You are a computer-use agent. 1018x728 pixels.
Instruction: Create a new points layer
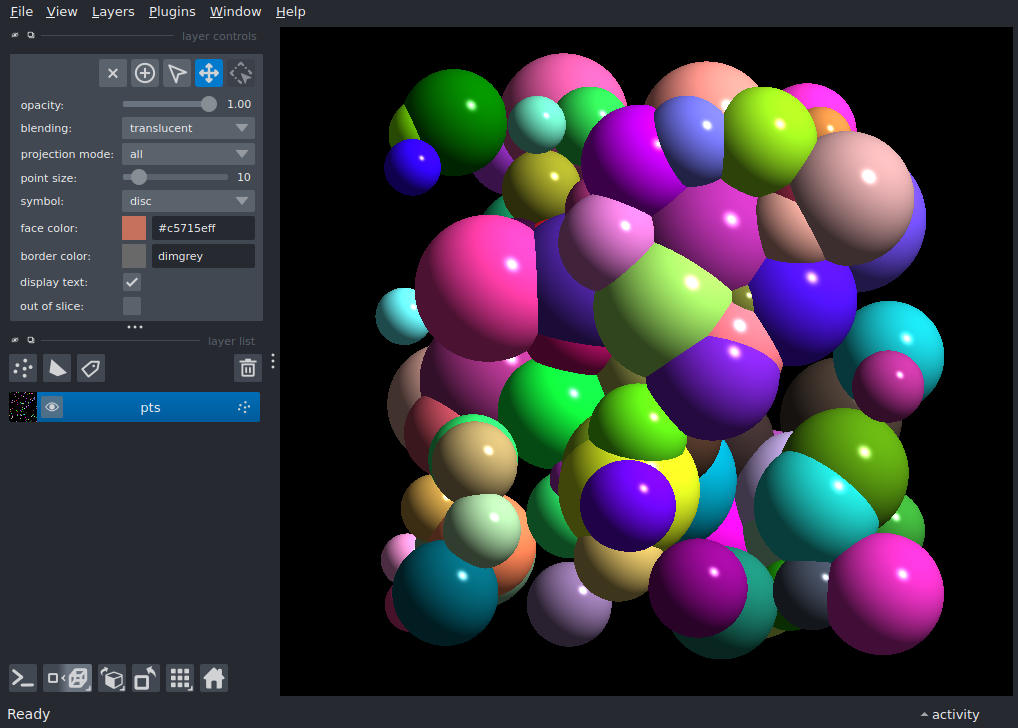pyautogui.click(x=23, y=368)
